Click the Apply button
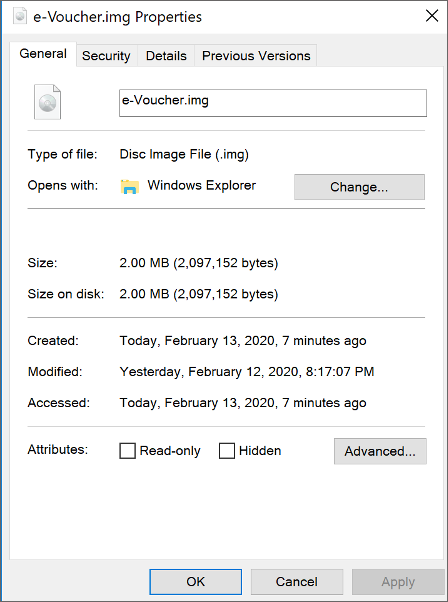The image size is (448, 602). 398,582
